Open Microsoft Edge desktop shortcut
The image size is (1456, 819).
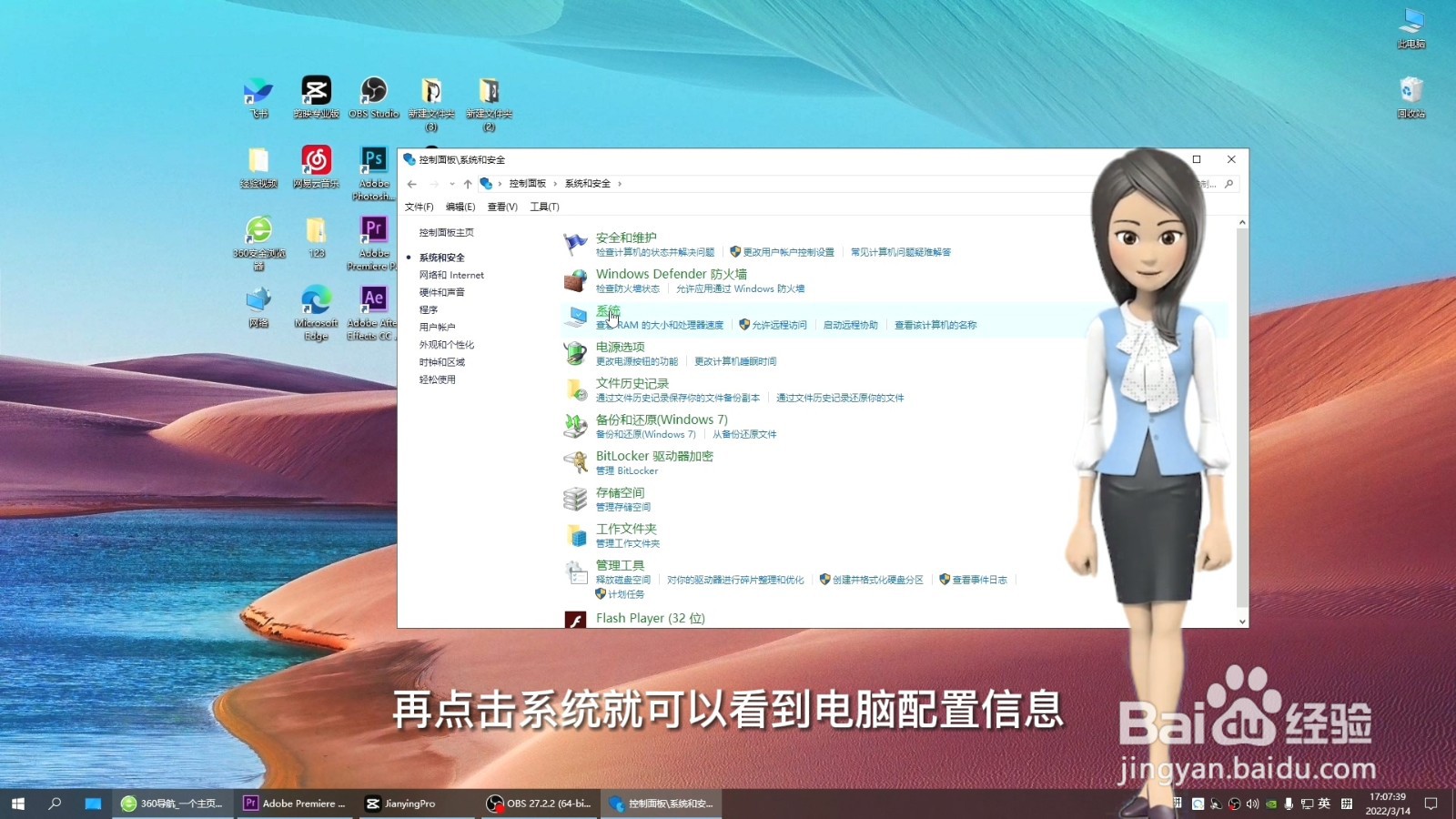click(316, 314)
